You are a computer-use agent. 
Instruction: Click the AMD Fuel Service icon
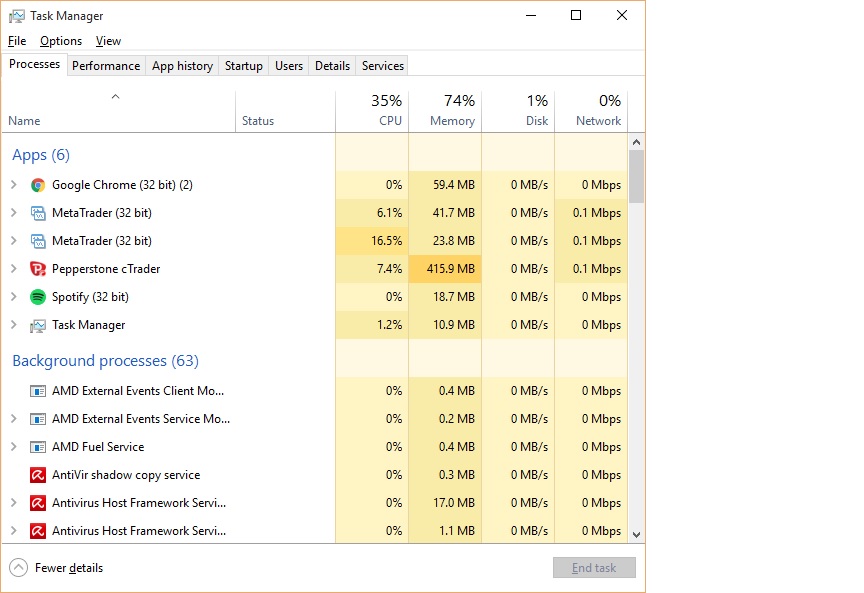click(37, 447)
